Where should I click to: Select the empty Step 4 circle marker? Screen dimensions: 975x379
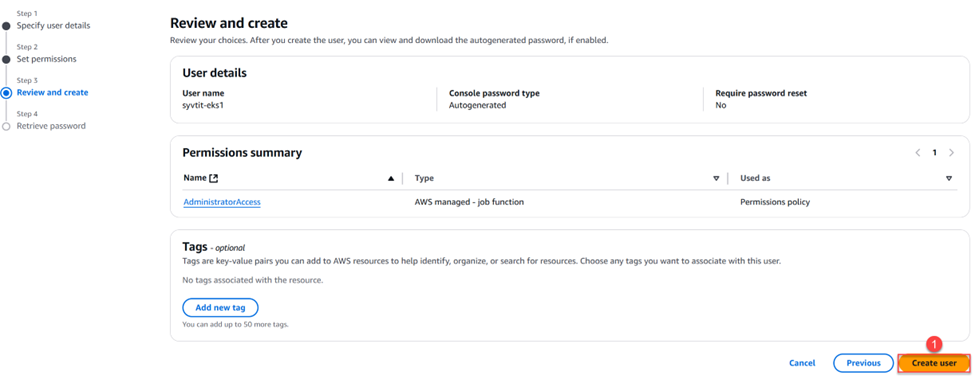[6, 126]
